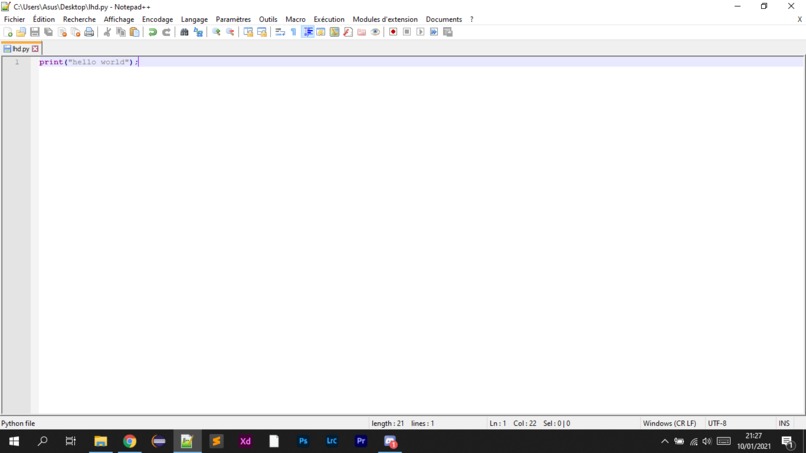Start macro recording with red dot icon
Screen dimensions: 806x453
point(393,32)
